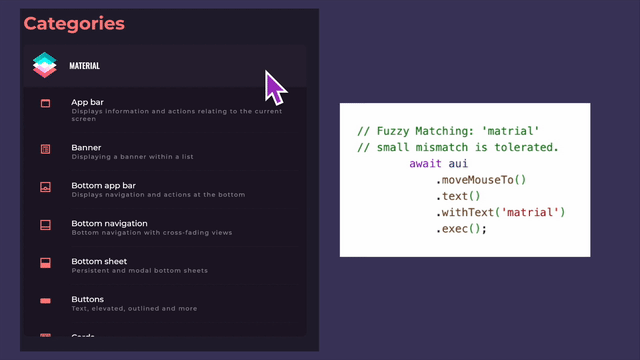Click 'Displays navigation and actions at the bottom'
The width and height of the screenshot is (640, 360).
coord(158,195)
